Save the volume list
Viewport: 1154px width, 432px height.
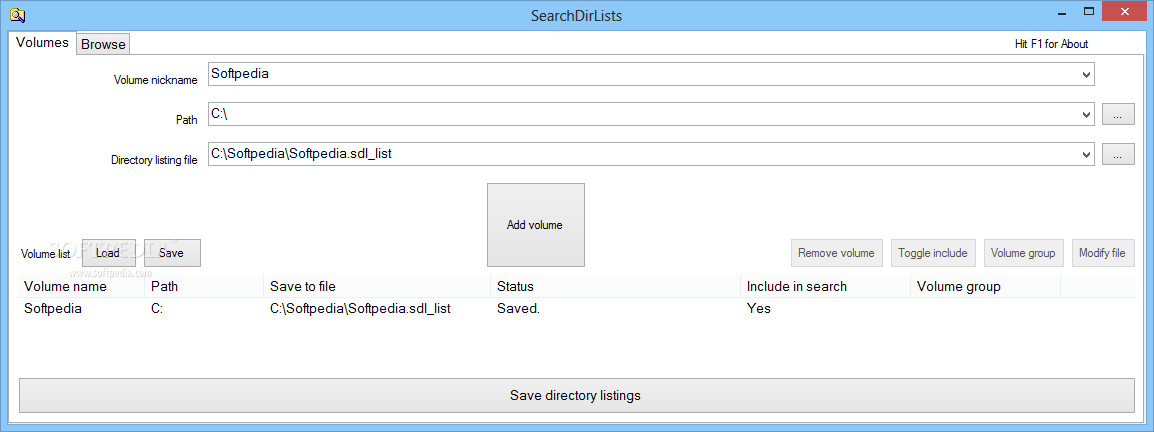click(x=171, y=253)
